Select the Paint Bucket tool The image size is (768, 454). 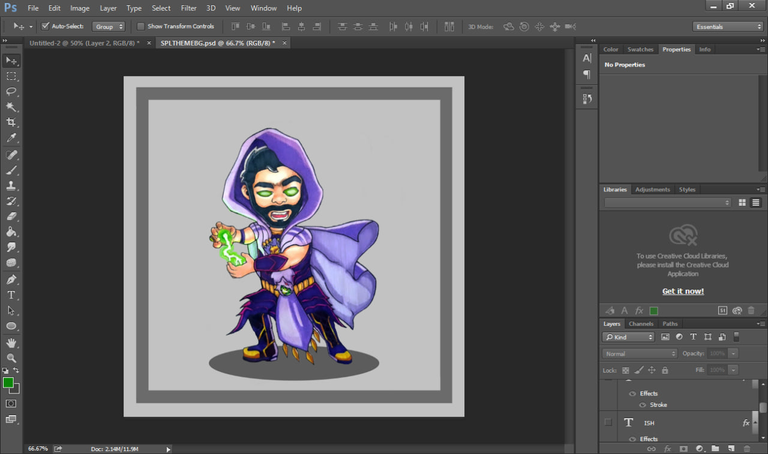pos(11,232)
